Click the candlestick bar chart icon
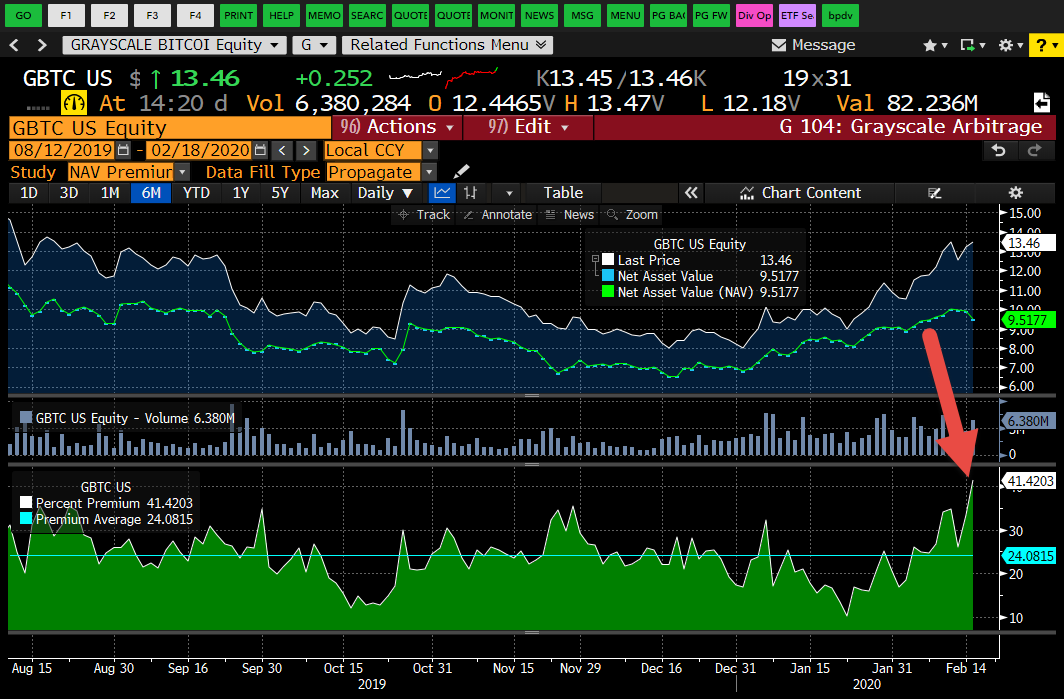This screenshot has width=1064, height=699. coord(470,193)
